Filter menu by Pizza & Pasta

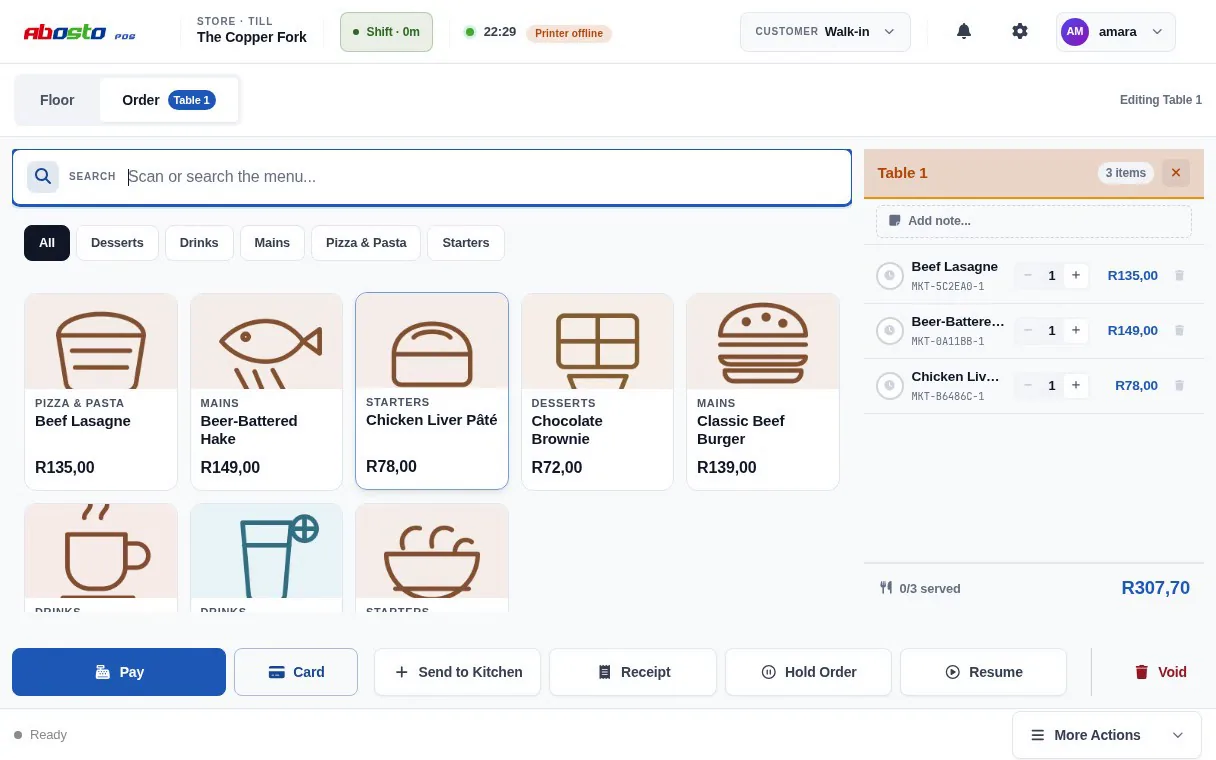tap(366, 243)
